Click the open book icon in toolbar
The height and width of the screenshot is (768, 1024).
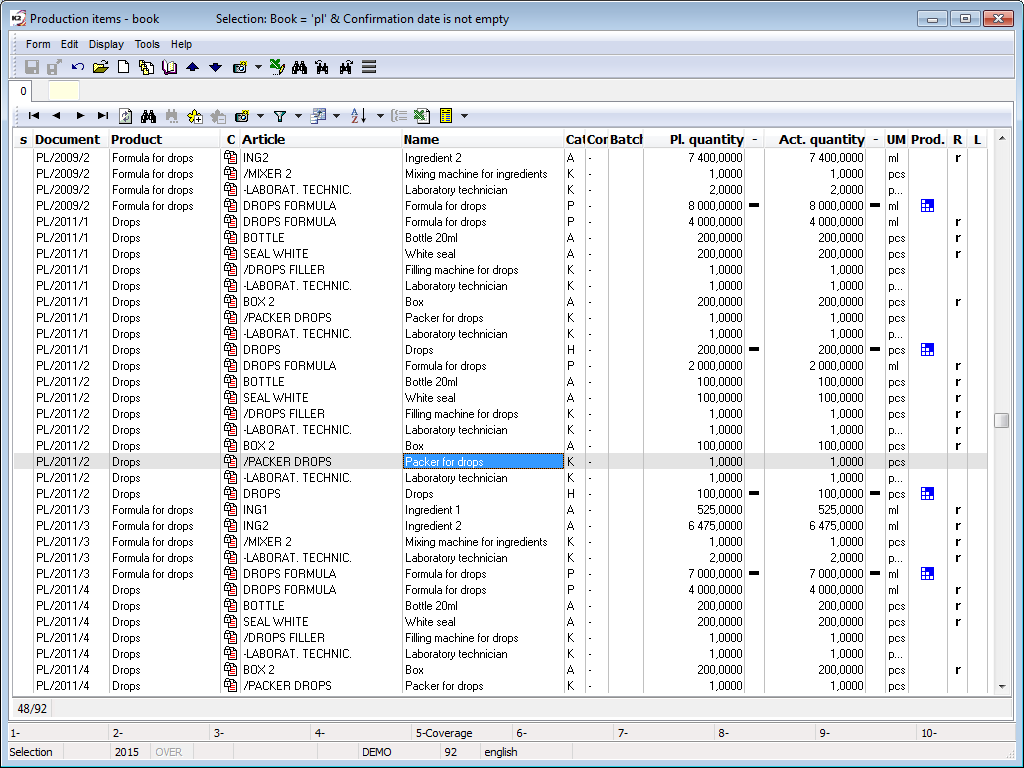[x=169, y=67]
